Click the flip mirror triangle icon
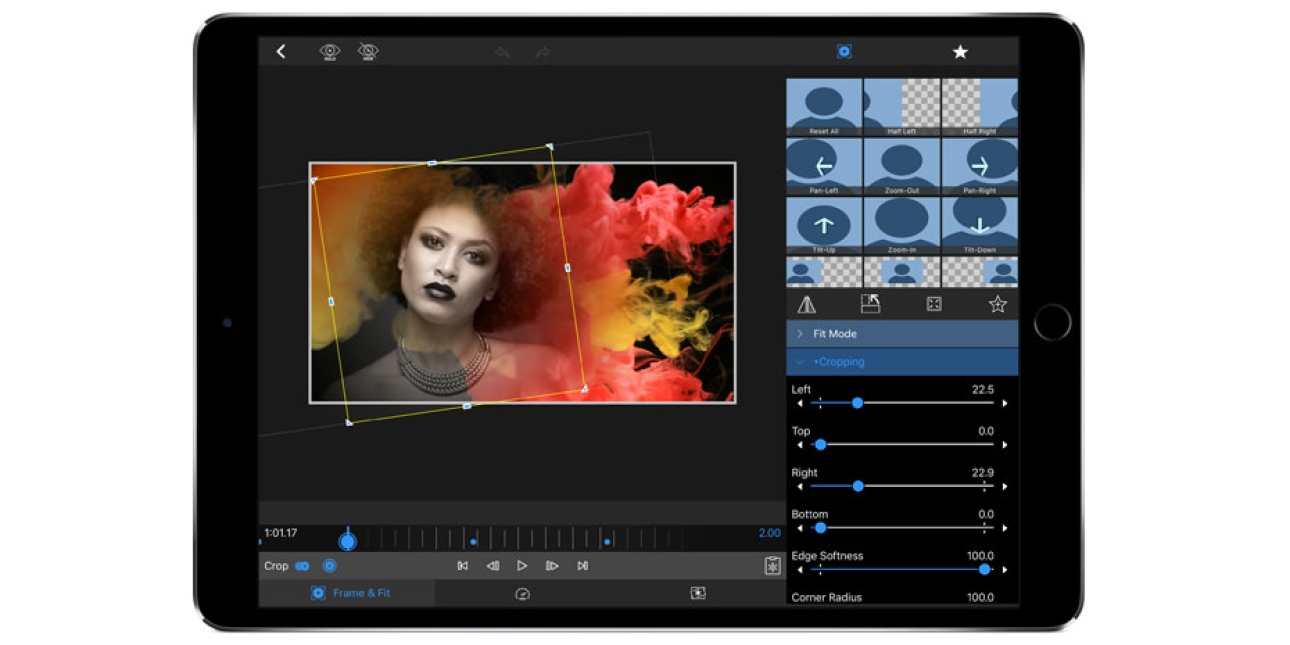The image size is (1290, 645). tap(807, 305)
